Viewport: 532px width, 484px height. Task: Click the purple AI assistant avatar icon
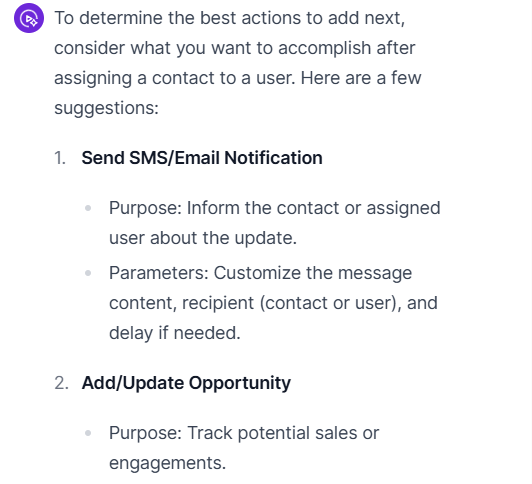point(29,18)
